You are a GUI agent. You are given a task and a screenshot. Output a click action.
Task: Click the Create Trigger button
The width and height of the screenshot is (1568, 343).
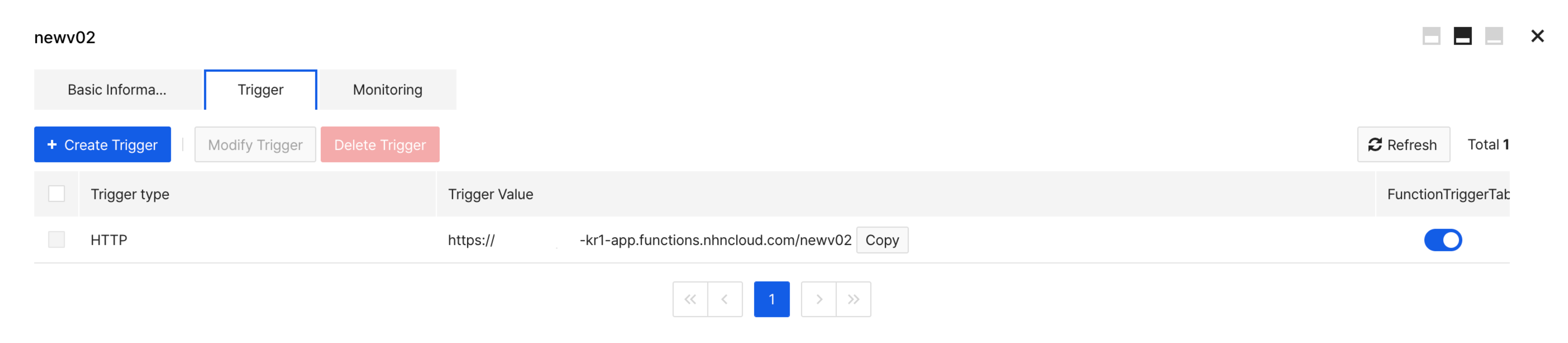[x=102, y=144]
